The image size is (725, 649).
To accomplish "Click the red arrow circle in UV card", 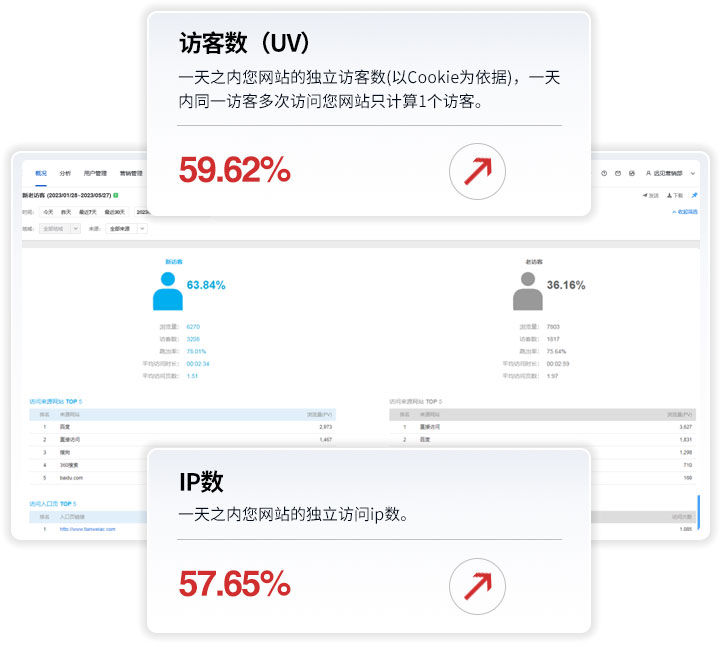I will pos(477,171).
